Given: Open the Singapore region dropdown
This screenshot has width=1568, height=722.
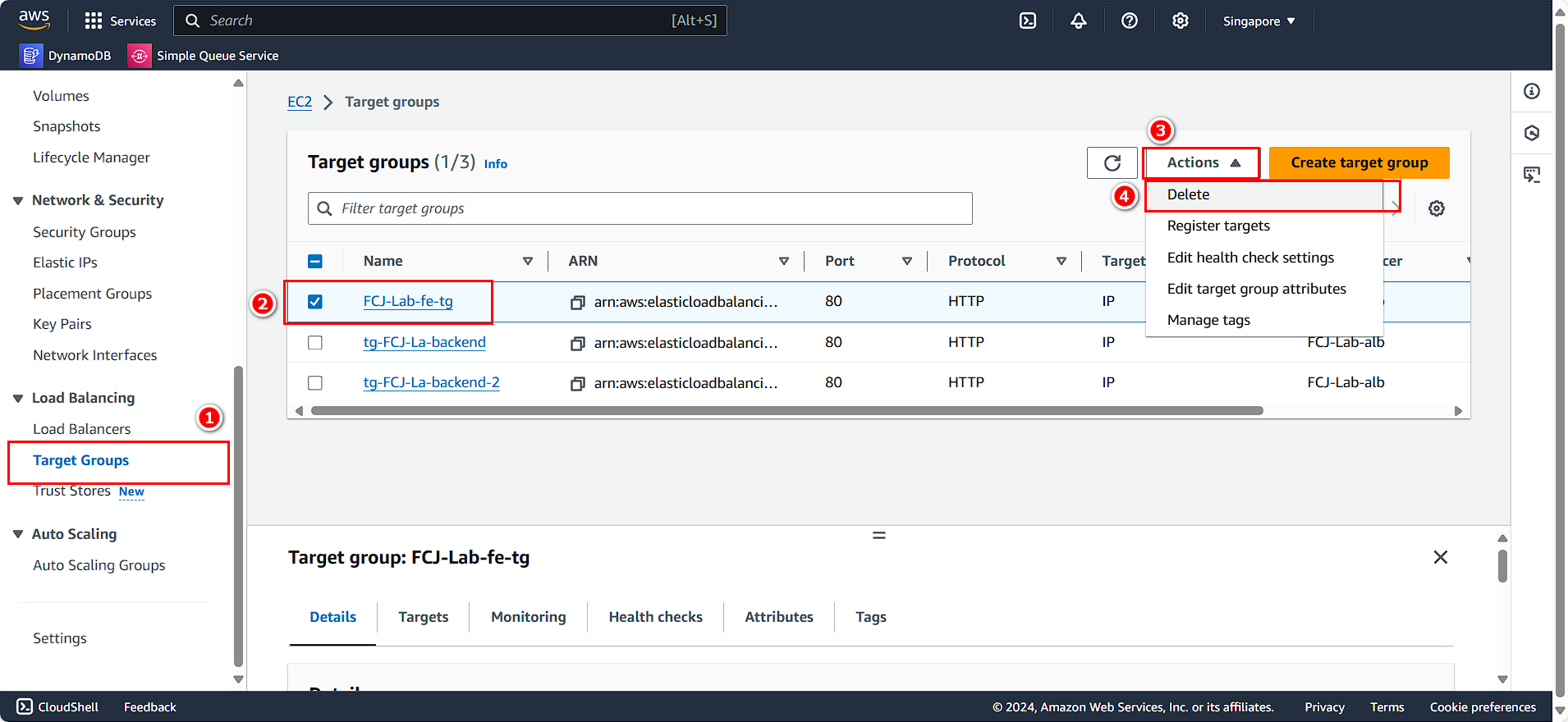Looking at the screenshot, I should [1259, 21].
